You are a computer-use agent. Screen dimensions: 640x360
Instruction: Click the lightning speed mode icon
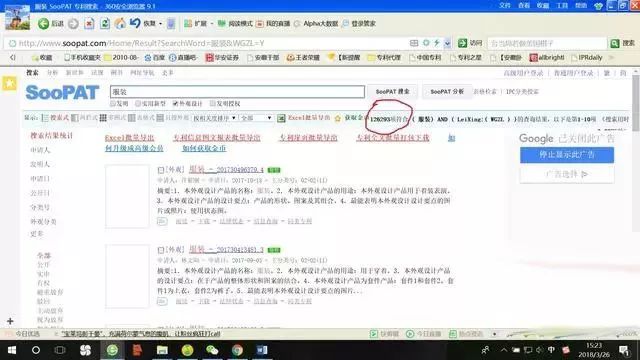coord(436,43)
